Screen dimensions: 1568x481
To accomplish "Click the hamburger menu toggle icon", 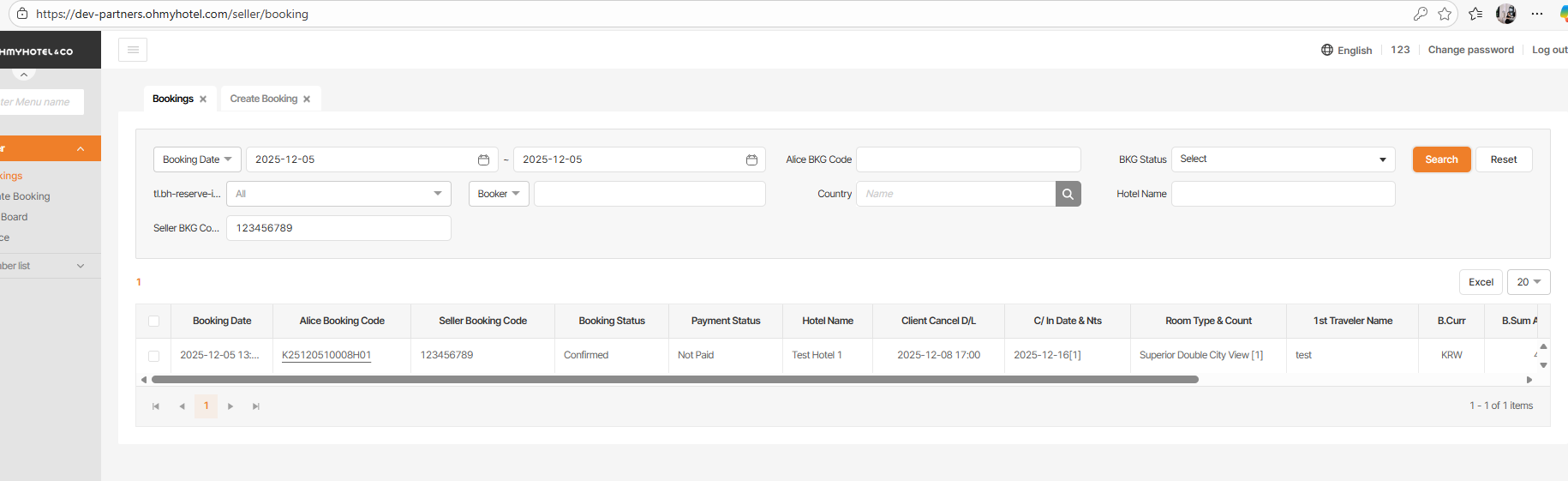I will [133, 50].
